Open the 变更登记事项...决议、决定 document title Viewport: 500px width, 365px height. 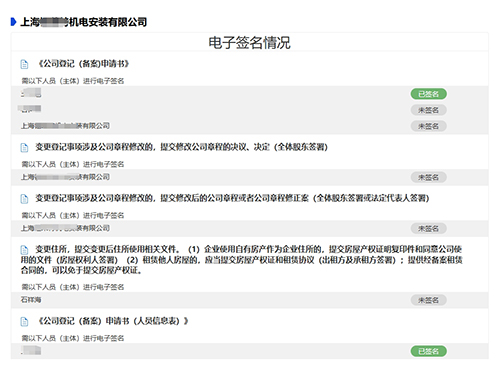pyautogui.click(x=182, y=147)
